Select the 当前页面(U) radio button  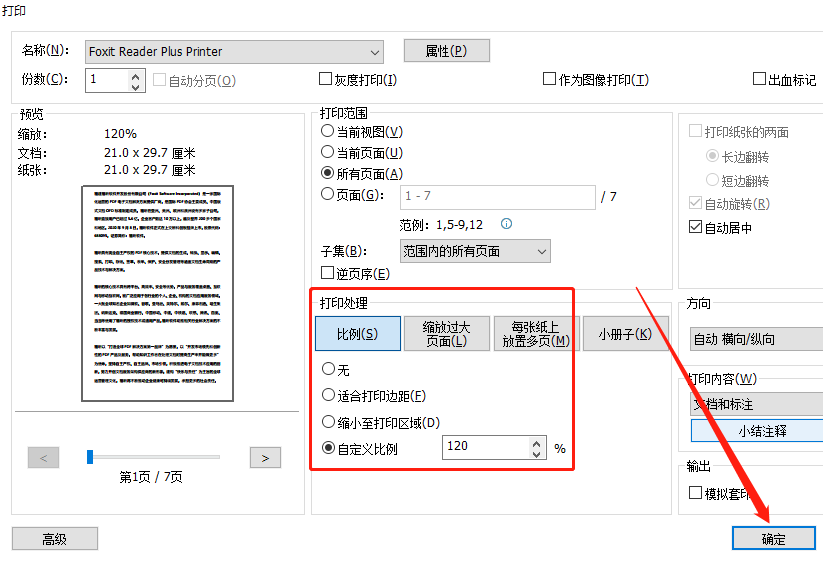tap(328, 152)
